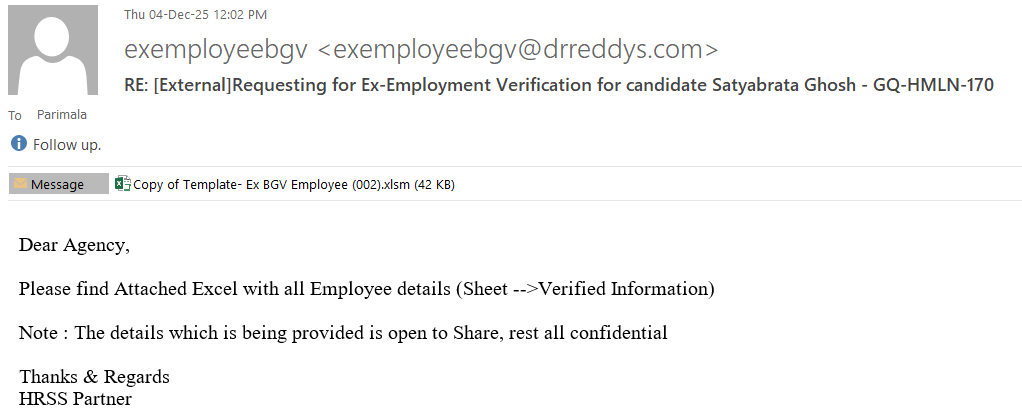Click the recipient name Parimala
The image size is (1022, 420).
tap(63, 115)
